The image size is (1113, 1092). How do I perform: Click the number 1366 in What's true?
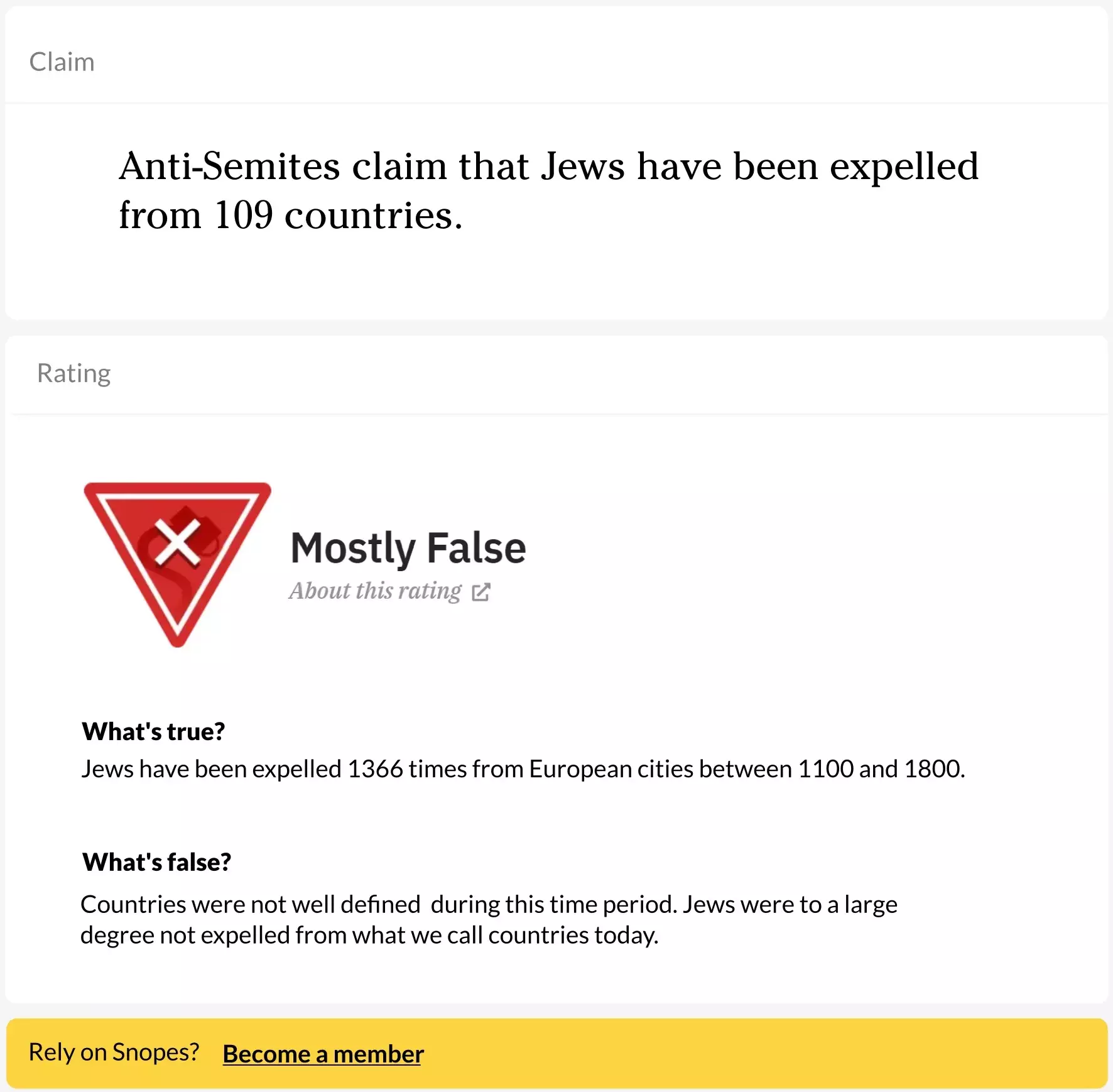375,769
